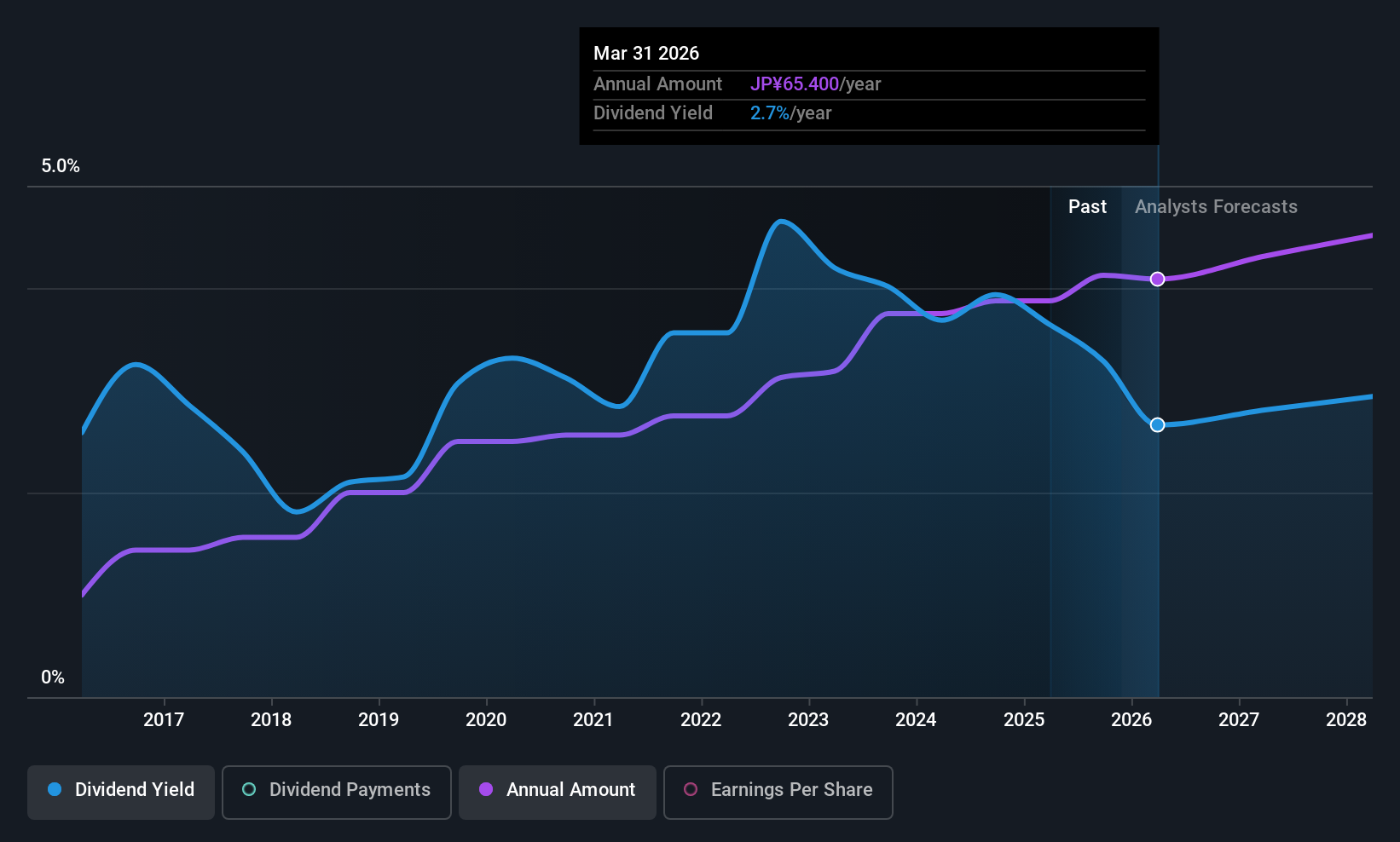Click the 2026 year axis label
The width and height of the screenshot is (1400, 842).
[1131, 720]
